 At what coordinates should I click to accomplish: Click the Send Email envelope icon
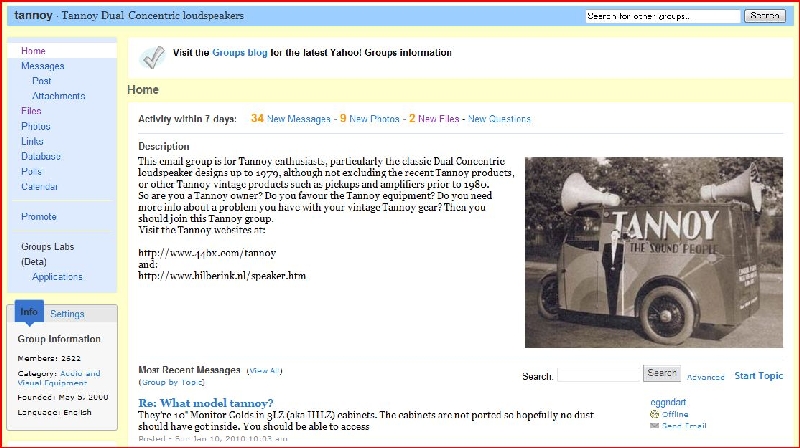(x=655, y=426)
